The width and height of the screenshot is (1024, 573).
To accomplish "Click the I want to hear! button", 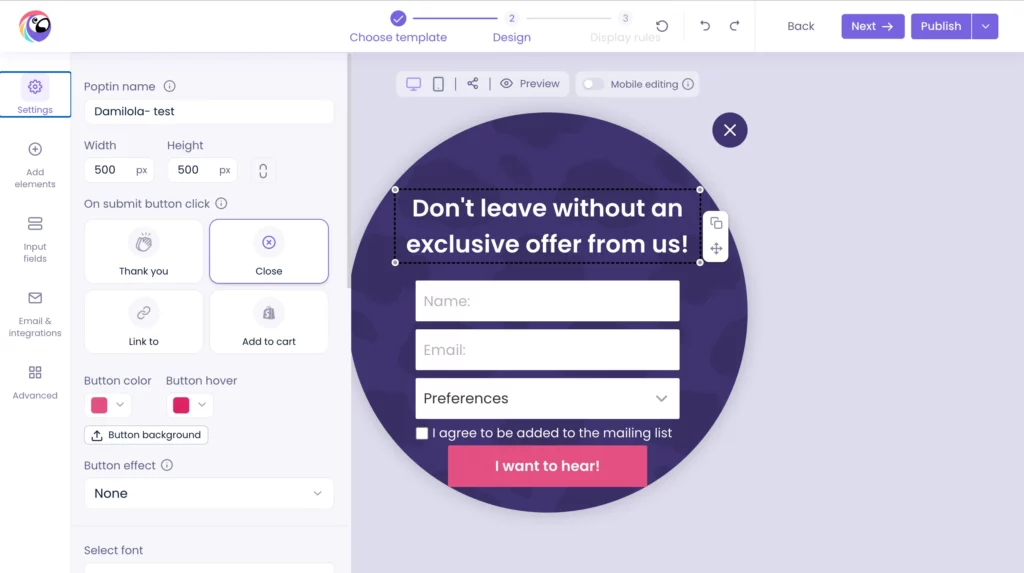I will click(547, 466).
